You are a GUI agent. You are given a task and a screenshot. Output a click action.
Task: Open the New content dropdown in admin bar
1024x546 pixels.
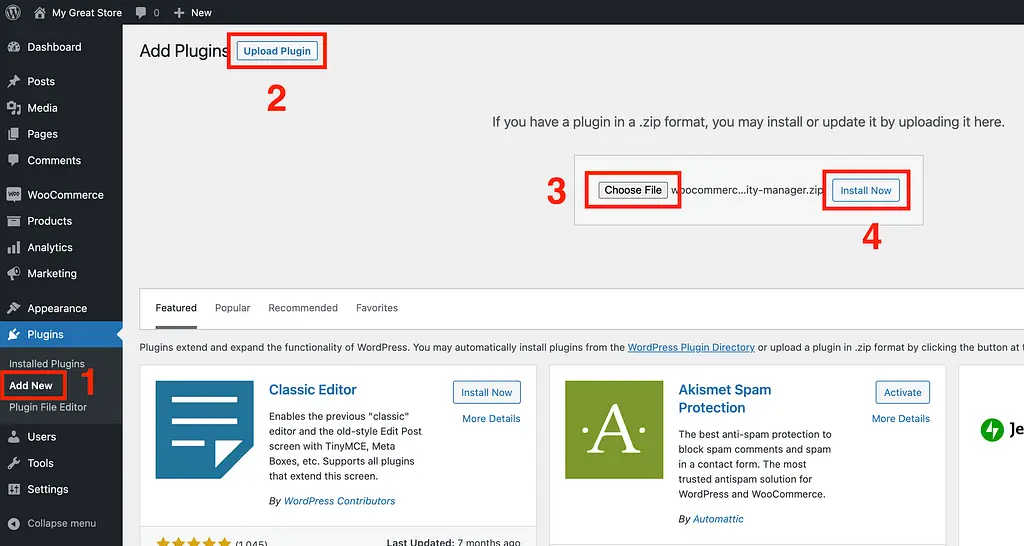click(x=192, y=13)
